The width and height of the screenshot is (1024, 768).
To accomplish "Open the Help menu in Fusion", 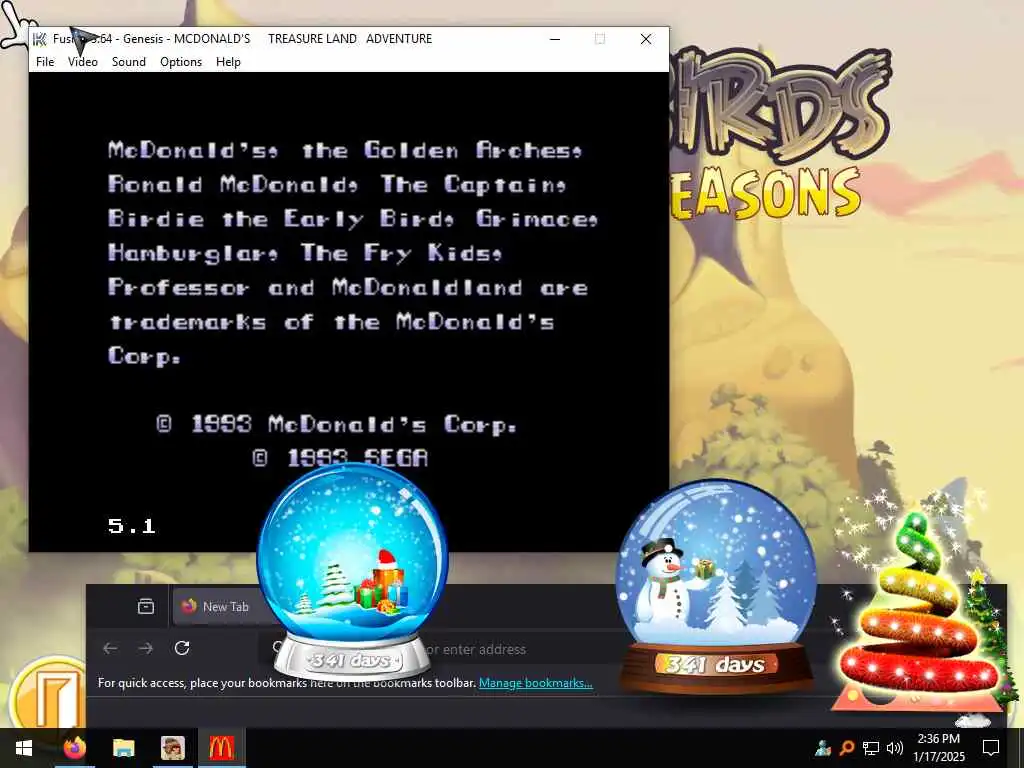I will click(229, 61).
